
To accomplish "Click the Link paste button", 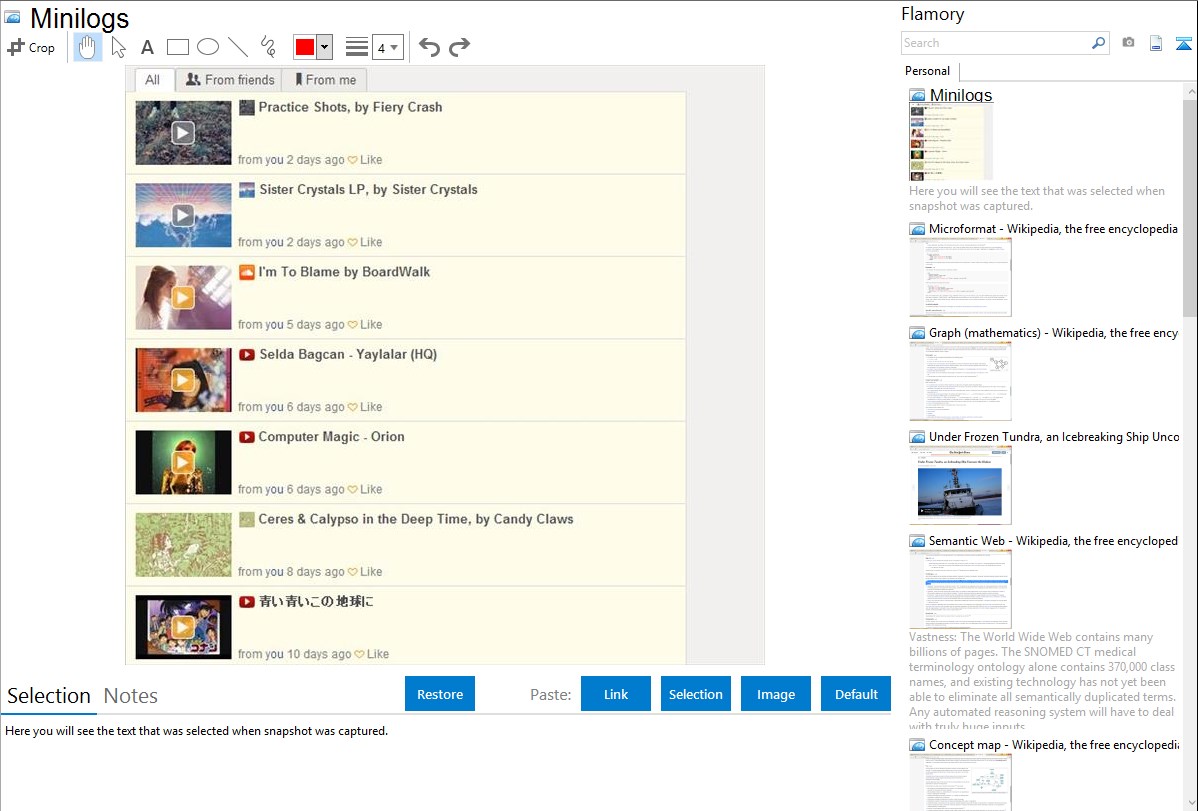I will click(x=616, y=694).
